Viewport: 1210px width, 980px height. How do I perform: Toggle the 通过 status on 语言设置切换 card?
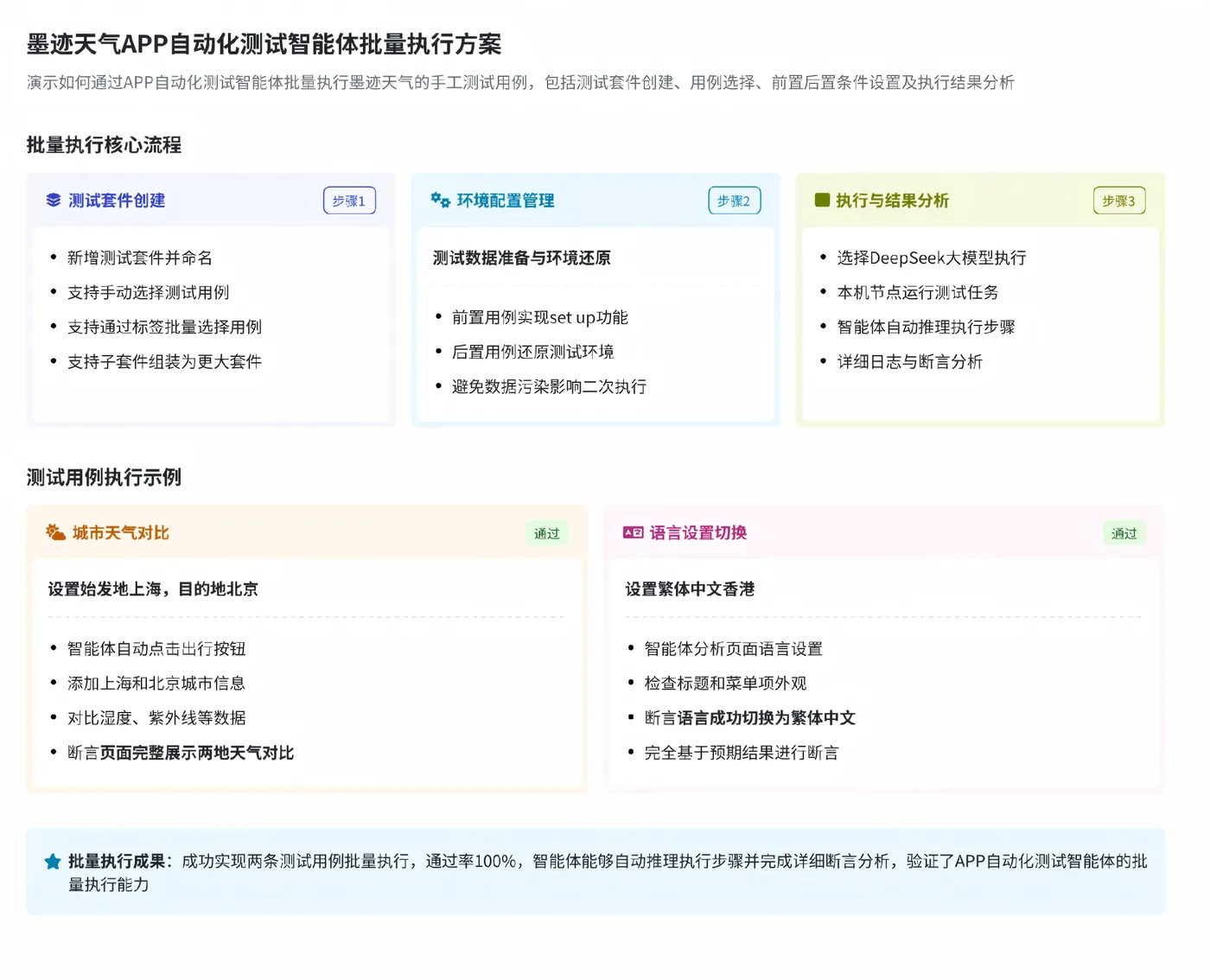tap(1124, 533)
